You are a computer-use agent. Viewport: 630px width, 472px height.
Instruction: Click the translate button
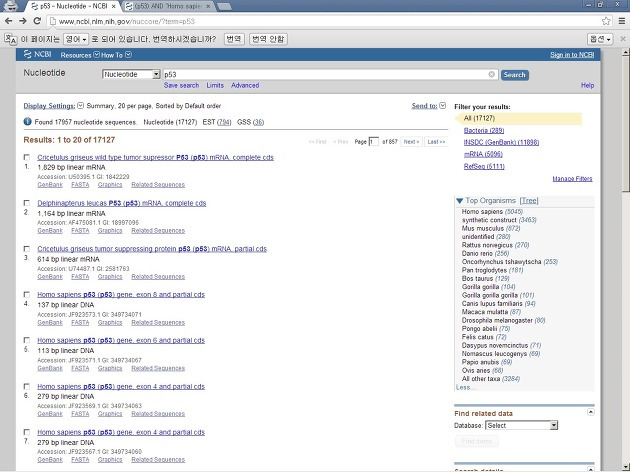(234, 39)
